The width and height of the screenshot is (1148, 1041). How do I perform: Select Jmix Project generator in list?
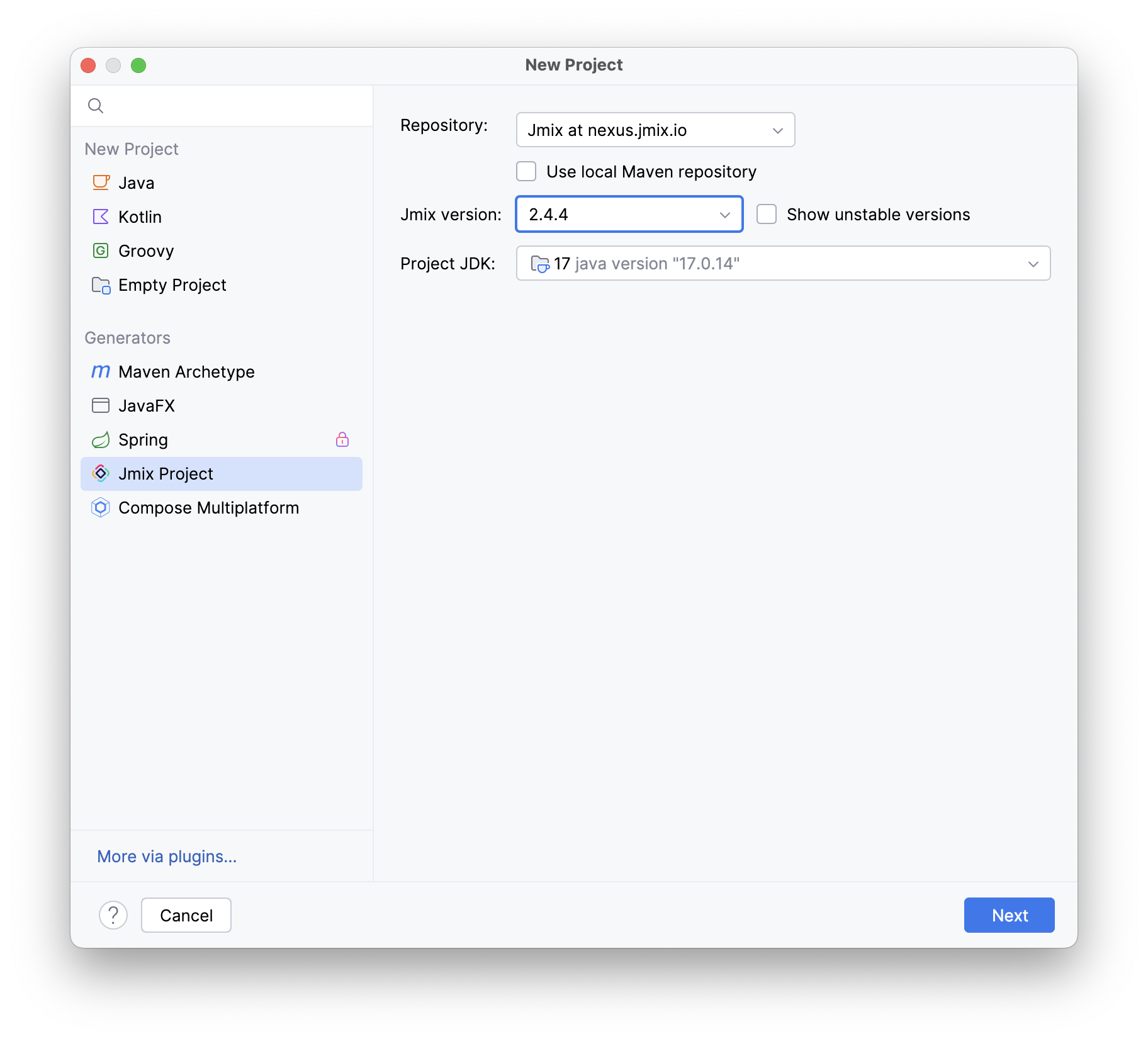166,473
